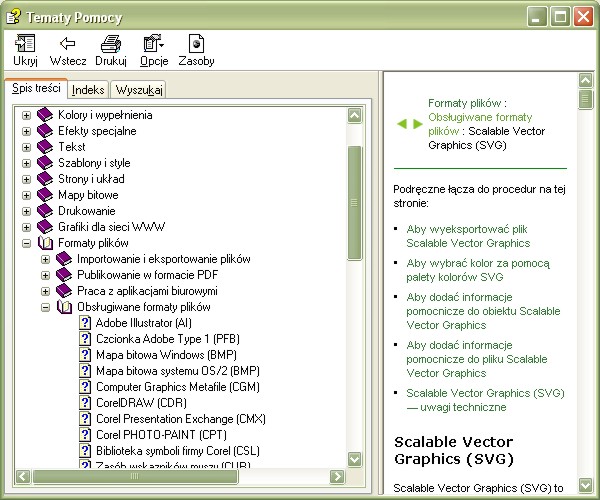The image size is (600, 500).
Task: Expand the Kolory i wypełnienia book node
Action: click(27, 115)
